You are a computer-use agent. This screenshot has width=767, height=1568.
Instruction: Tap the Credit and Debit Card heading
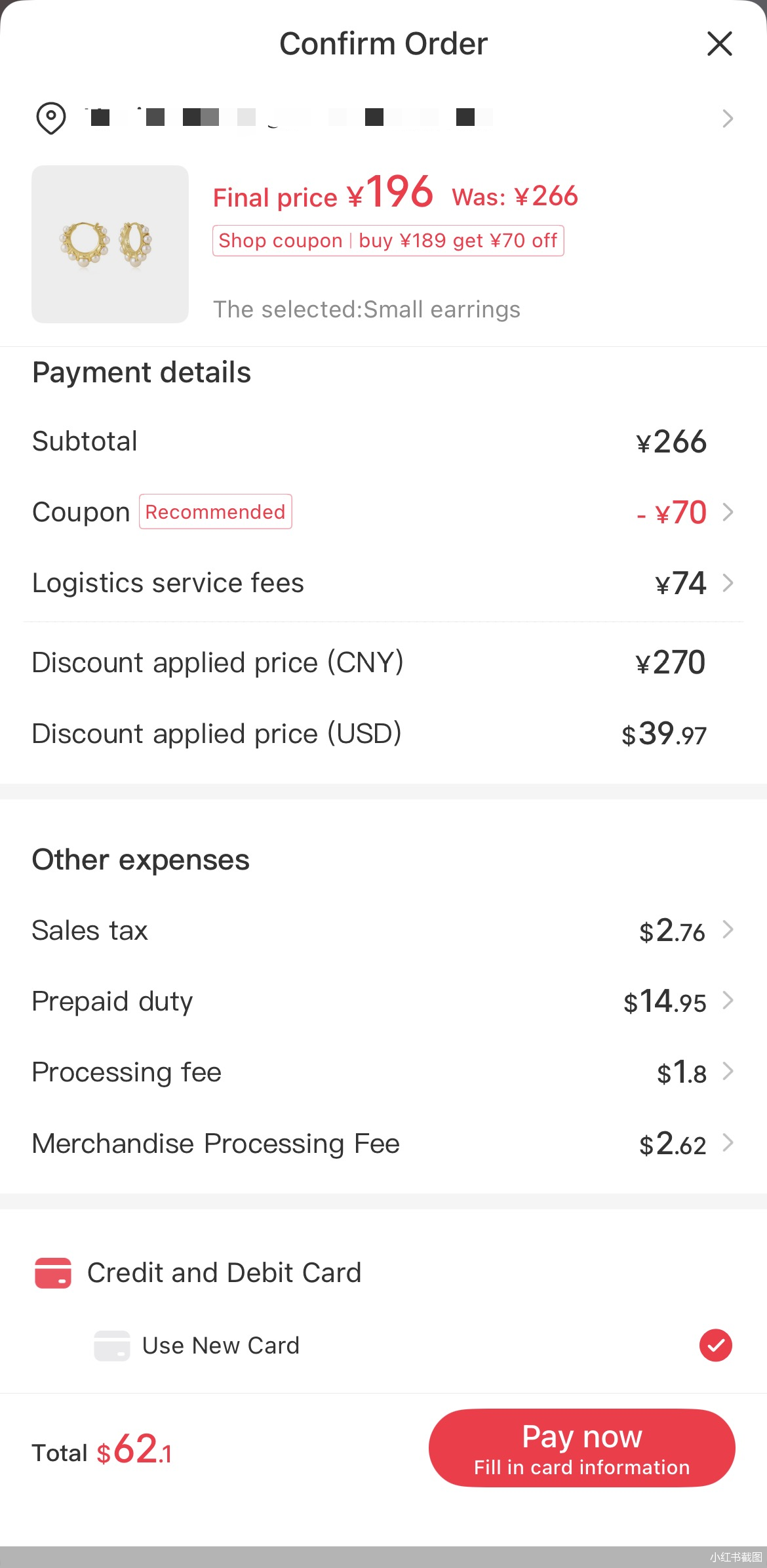pyautogui.click(x=224, y=1273)
